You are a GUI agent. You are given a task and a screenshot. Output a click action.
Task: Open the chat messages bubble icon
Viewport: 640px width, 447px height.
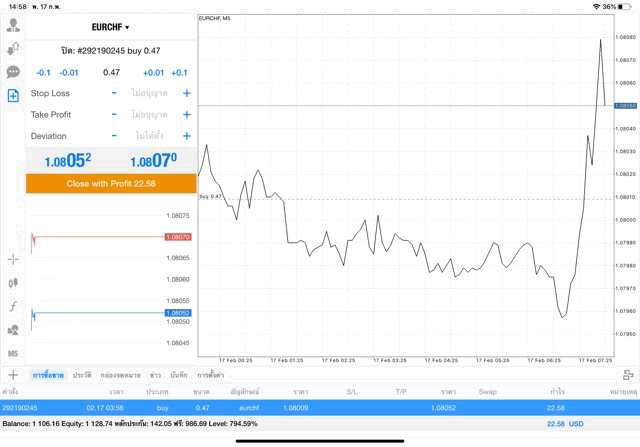13,72
